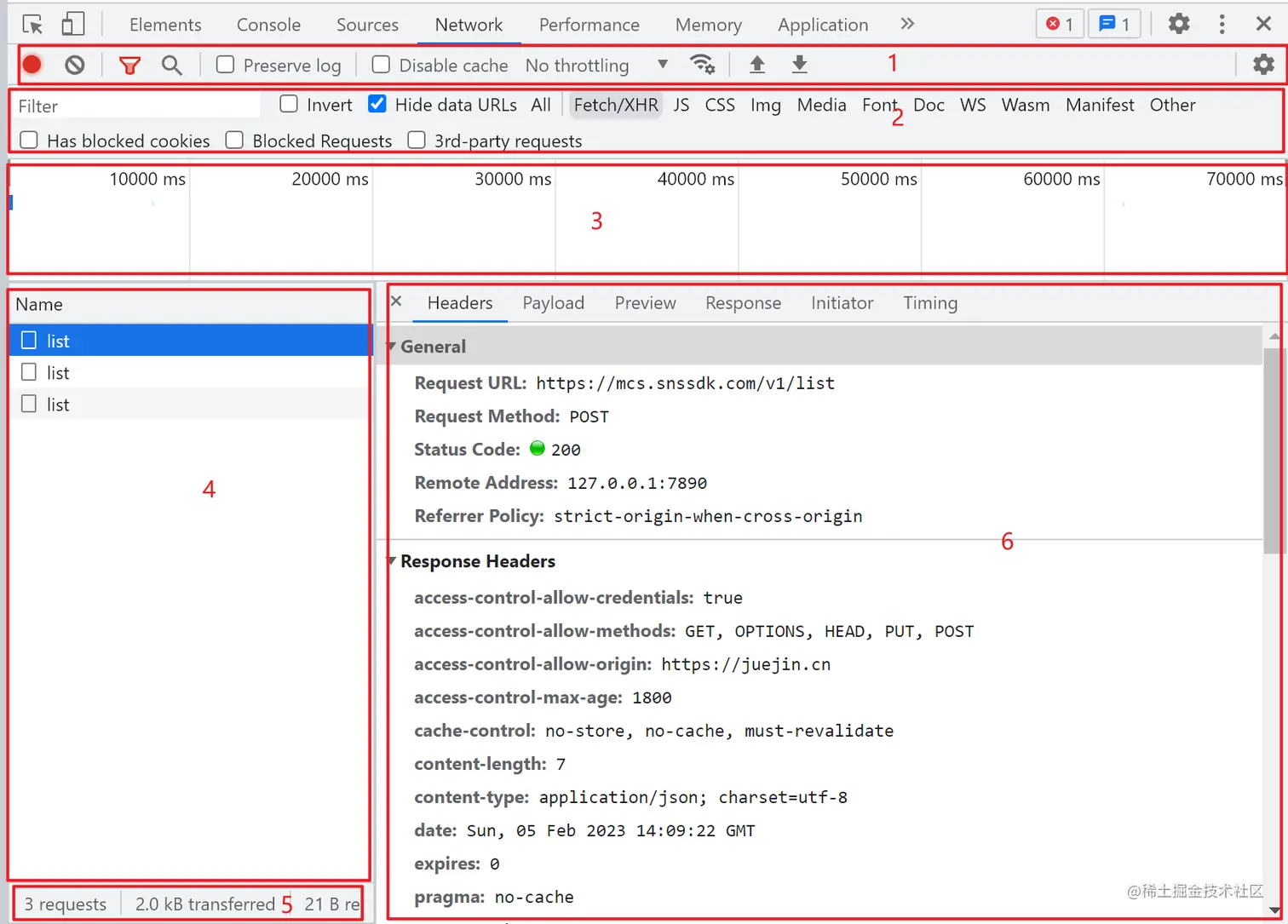Collapse the General section
The width and height of the screenshot is (1288, 924).
[392, 347]
